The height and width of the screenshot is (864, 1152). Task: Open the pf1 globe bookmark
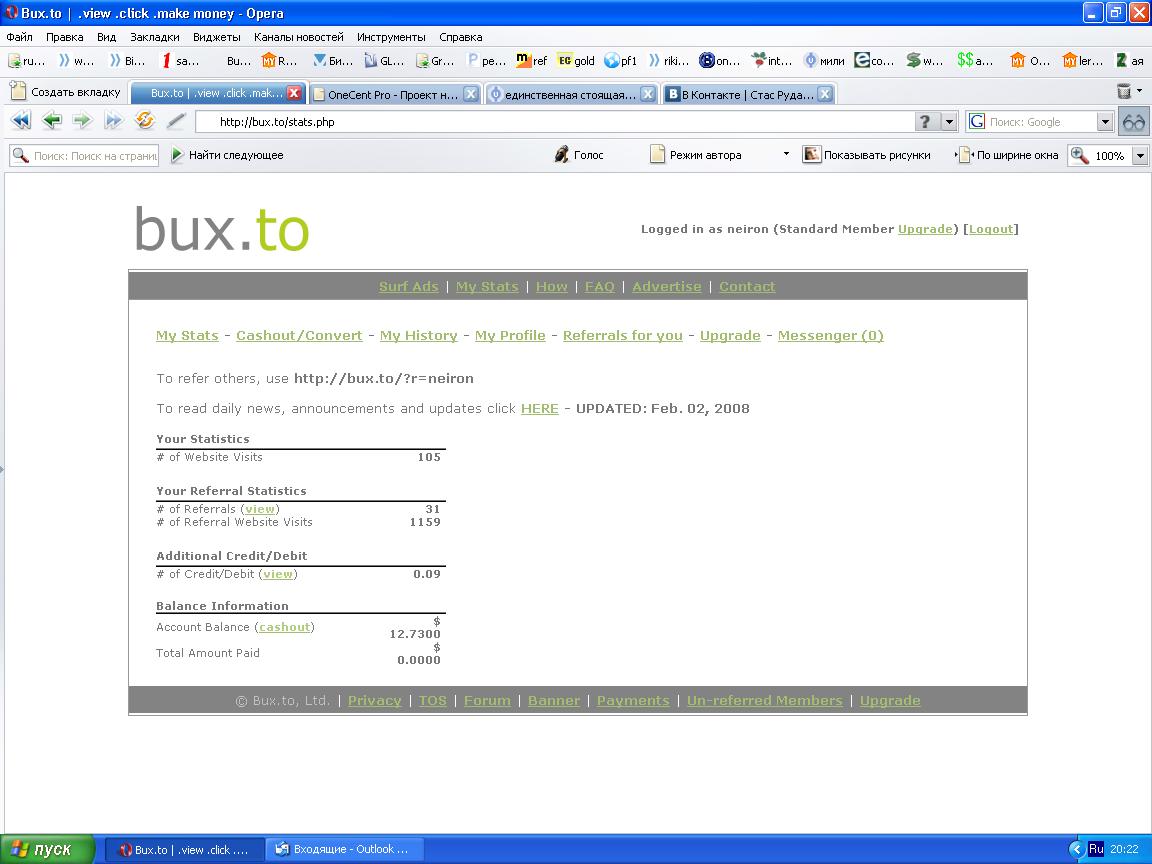coord(621,61)
